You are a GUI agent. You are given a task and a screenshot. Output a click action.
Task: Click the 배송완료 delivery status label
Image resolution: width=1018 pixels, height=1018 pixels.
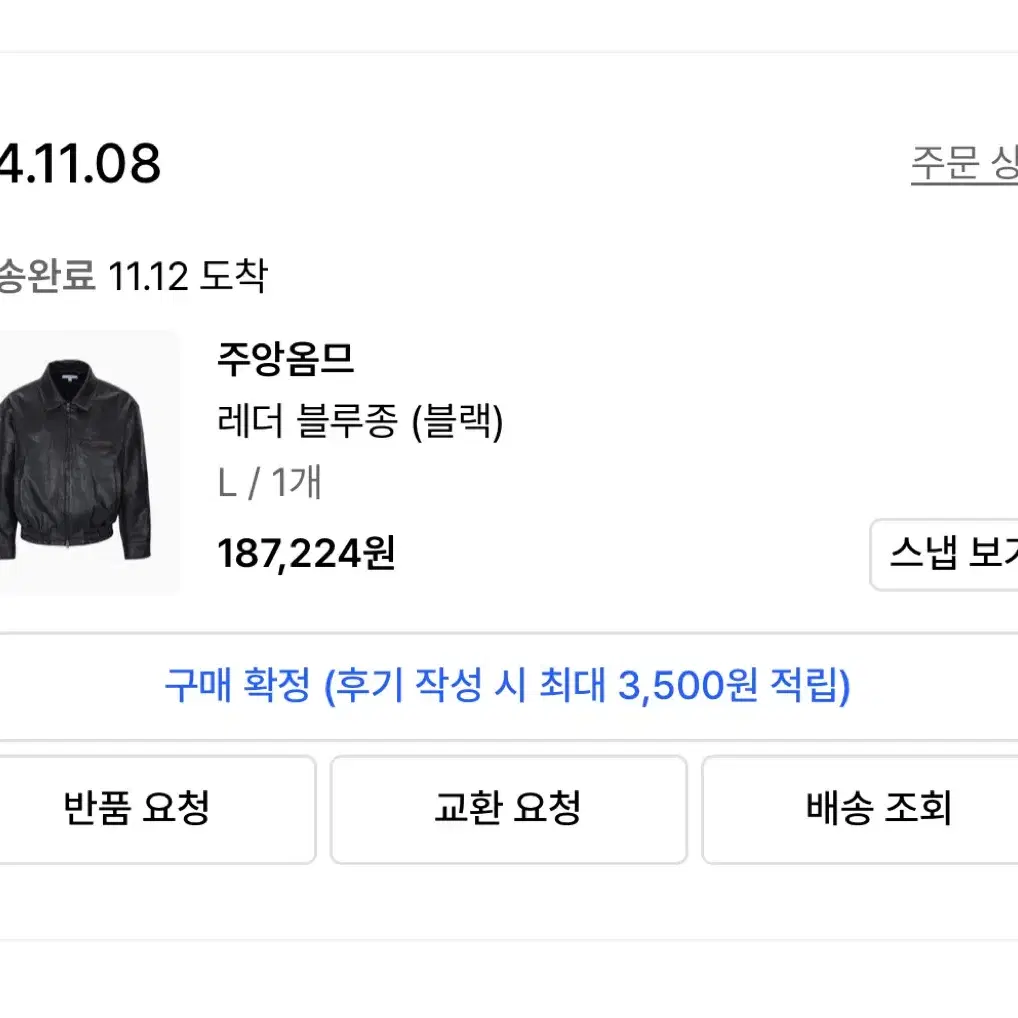[x=47, y=276]
